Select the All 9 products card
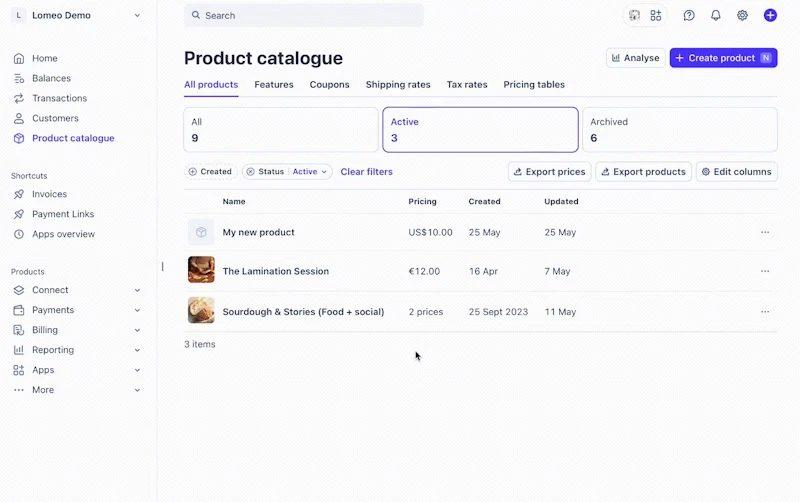Viewport: 800px width, 502px height. (x=281, y=130)
